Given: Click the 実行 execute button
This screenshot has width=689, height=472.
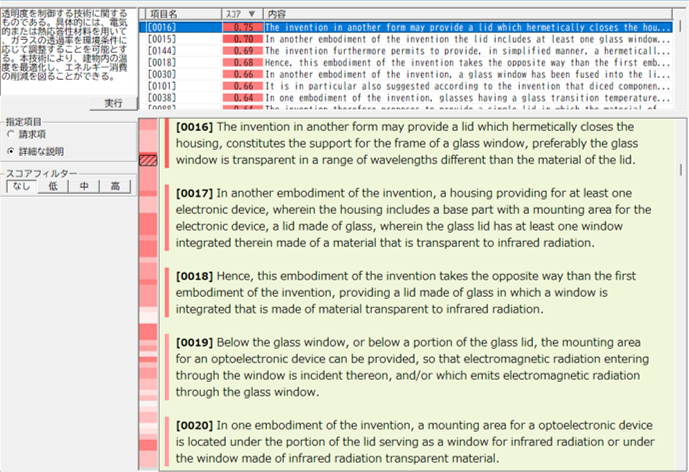Looking at the screenshot, I should coord(113,103).
